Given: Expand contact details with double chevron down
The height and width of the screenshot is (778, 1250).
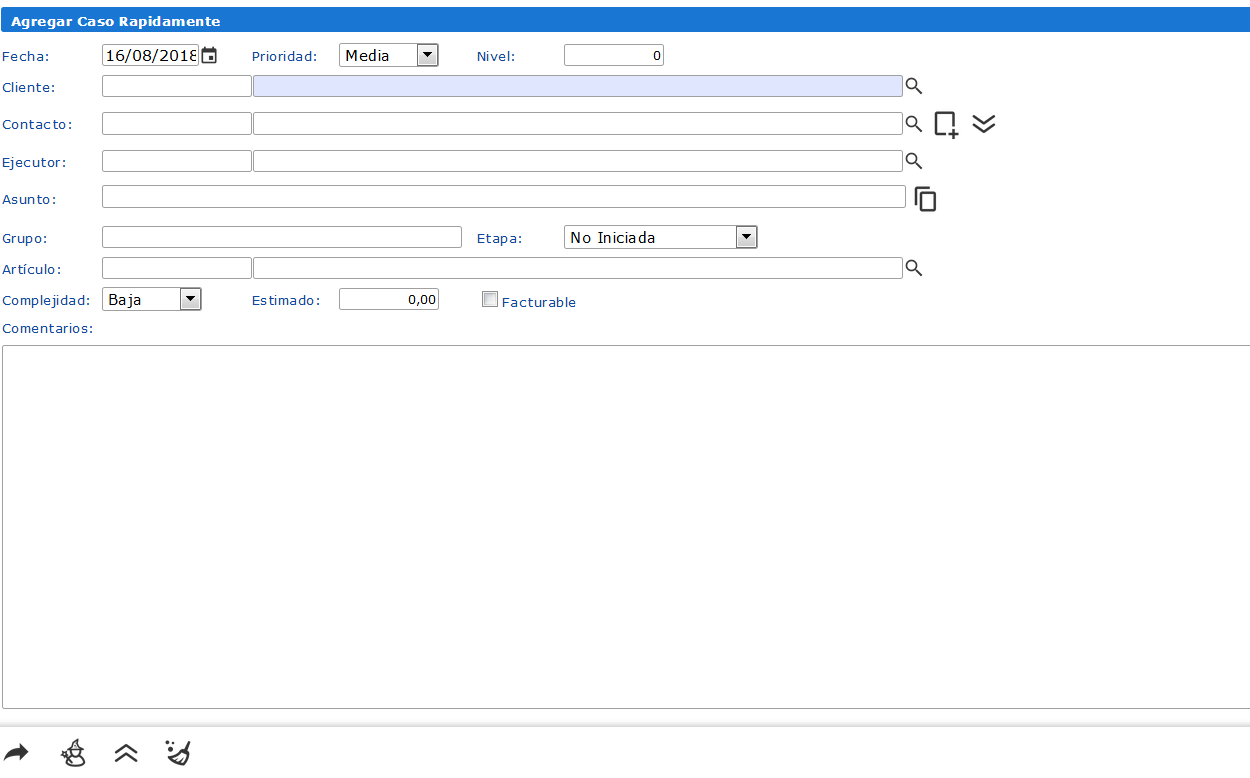Looking at the screenshot, I should coord(984,124).
